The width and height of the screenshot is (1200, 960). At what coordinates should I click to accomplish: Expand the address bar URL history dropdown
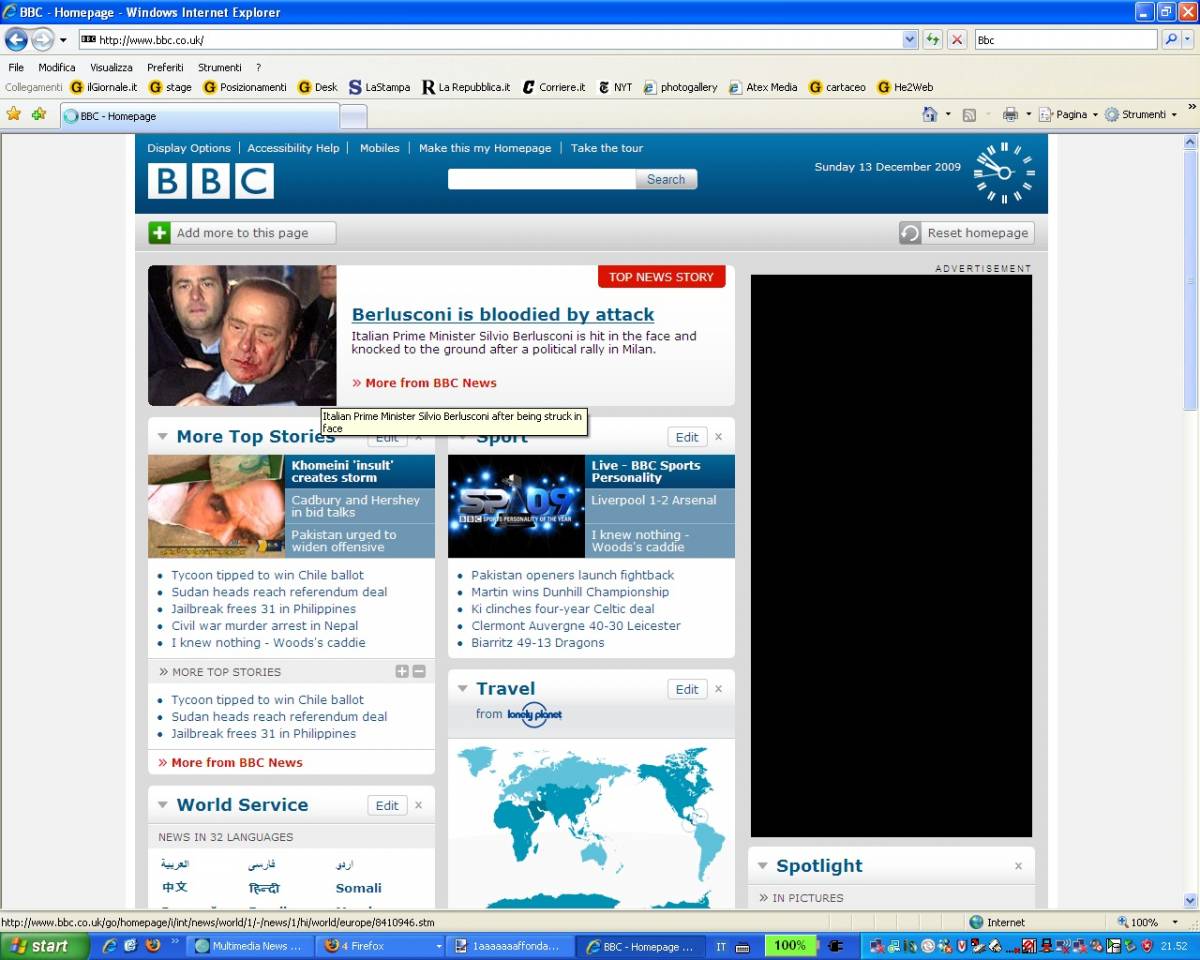click(x=910, y=40)
